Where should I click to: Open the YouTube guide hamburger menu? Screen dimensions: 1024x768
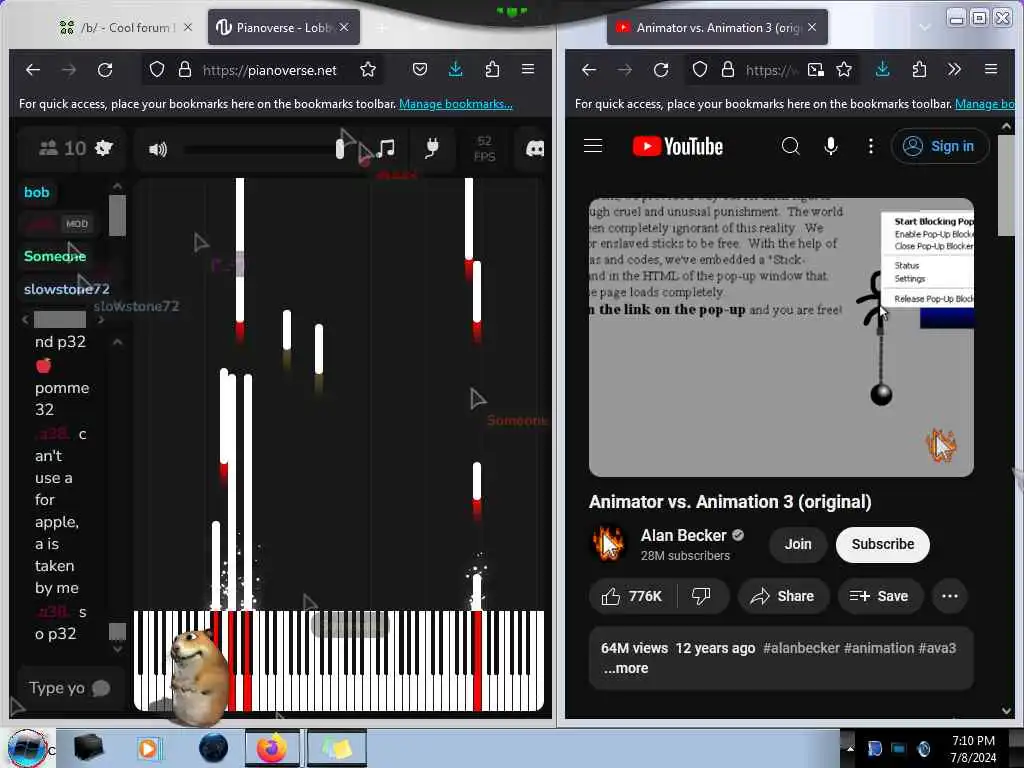click(593, 146)
